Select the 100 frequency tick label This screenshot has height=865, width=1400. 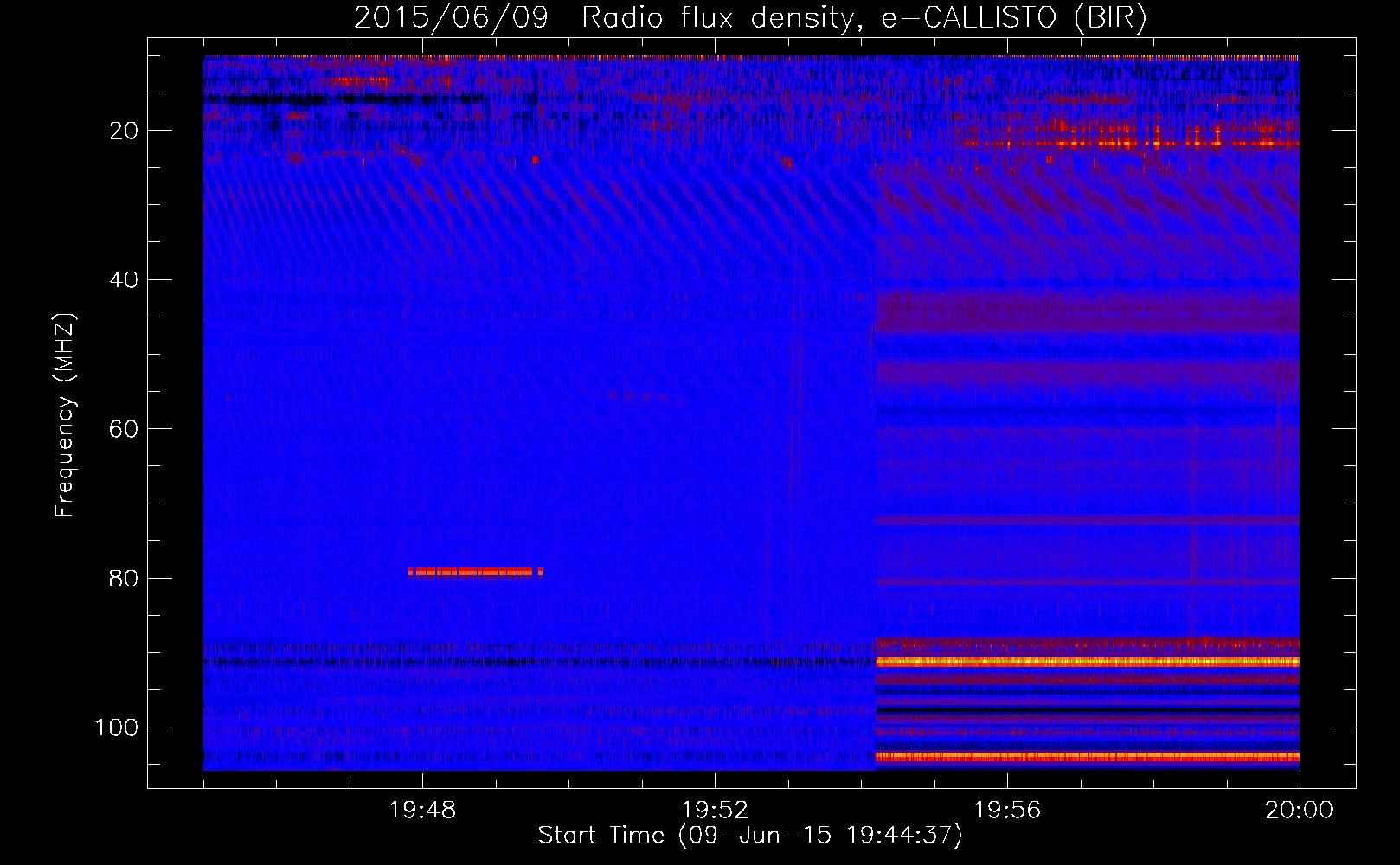(117, 727)
